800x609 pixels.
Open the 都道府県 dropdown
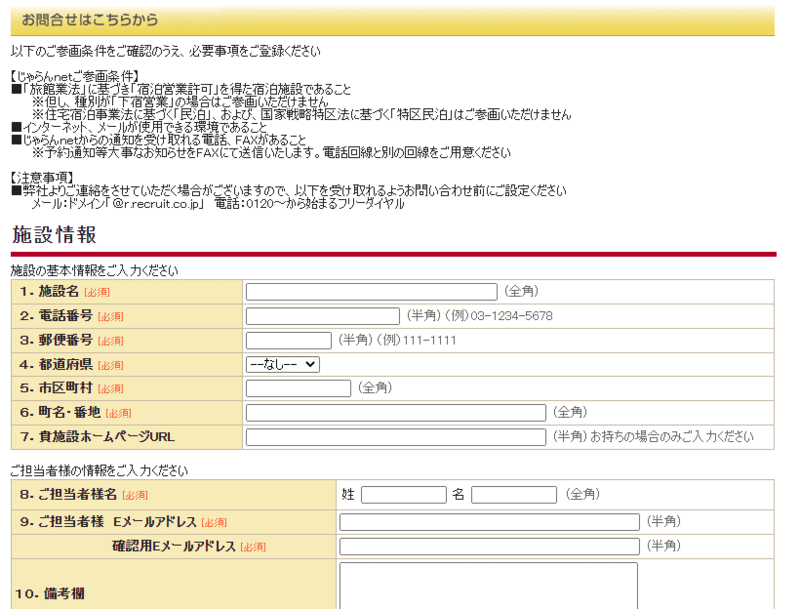(x=283, y=364)
